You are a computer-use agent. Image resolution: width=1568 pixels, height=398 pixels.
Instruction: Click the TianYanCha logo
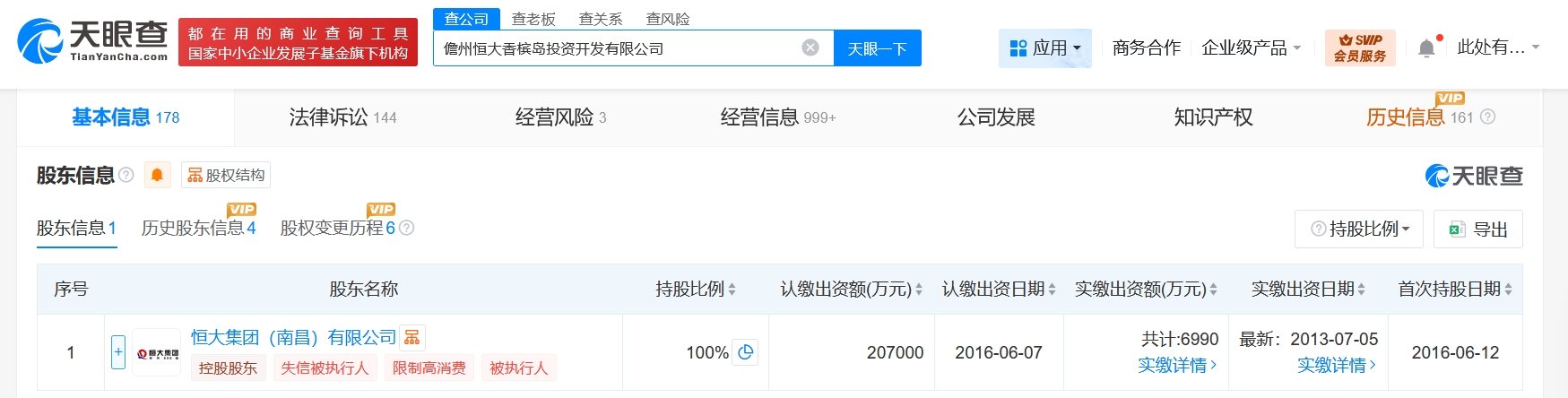pyautogui.click(x=92, y=41)
